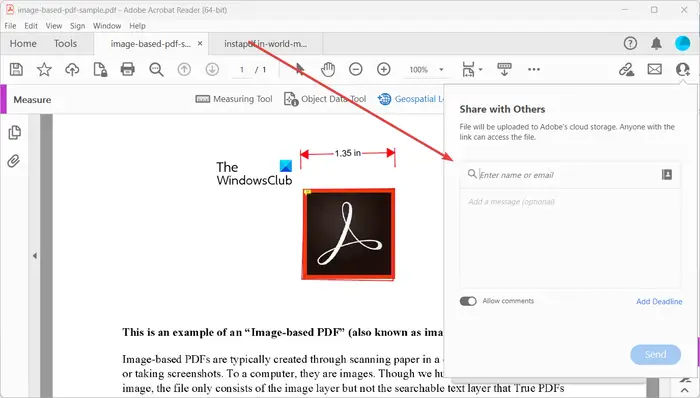Zoom in with the plus button
Image resolution: width=700 pixels, height=398 pixels.
coord(383,69)
